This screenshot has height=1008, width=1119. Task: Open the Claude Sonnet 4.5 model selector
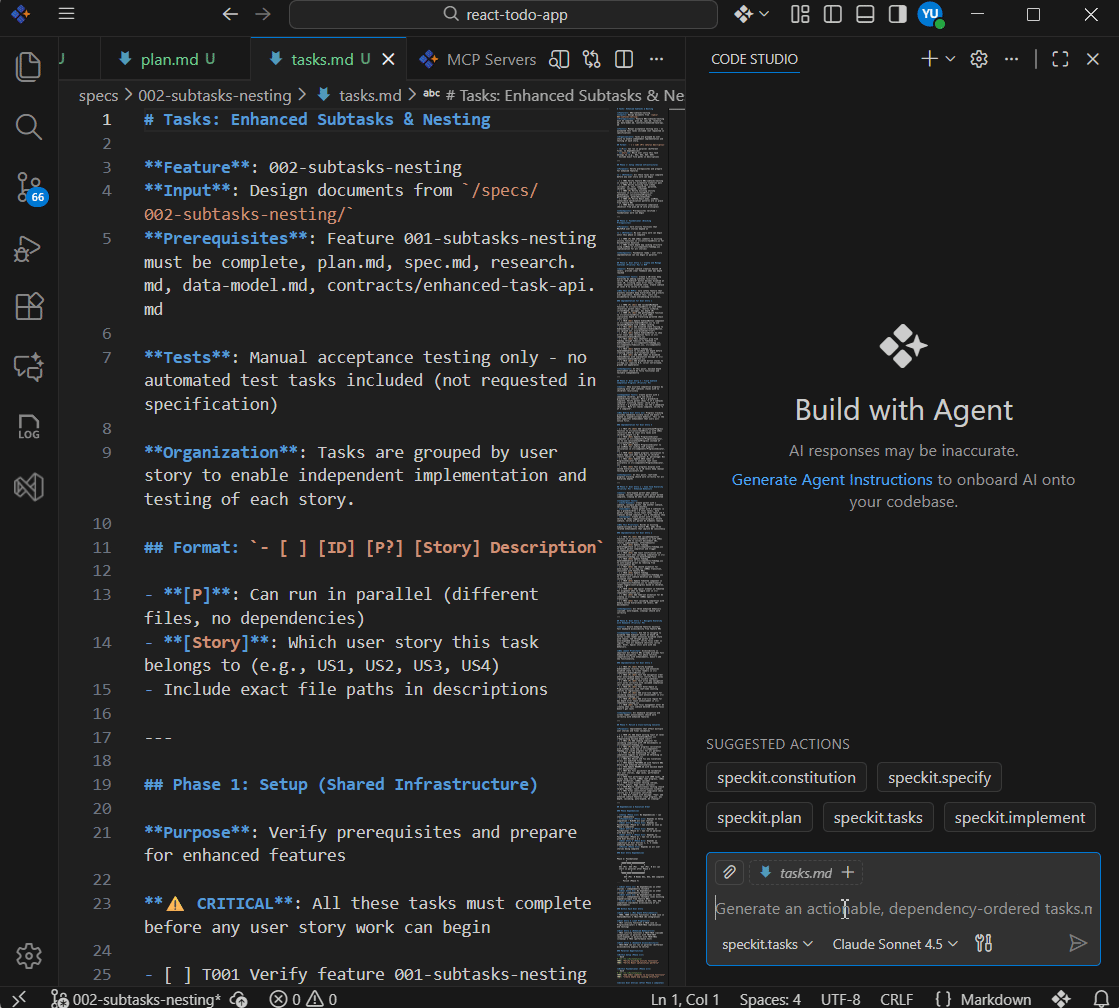[x=893, y=943]
